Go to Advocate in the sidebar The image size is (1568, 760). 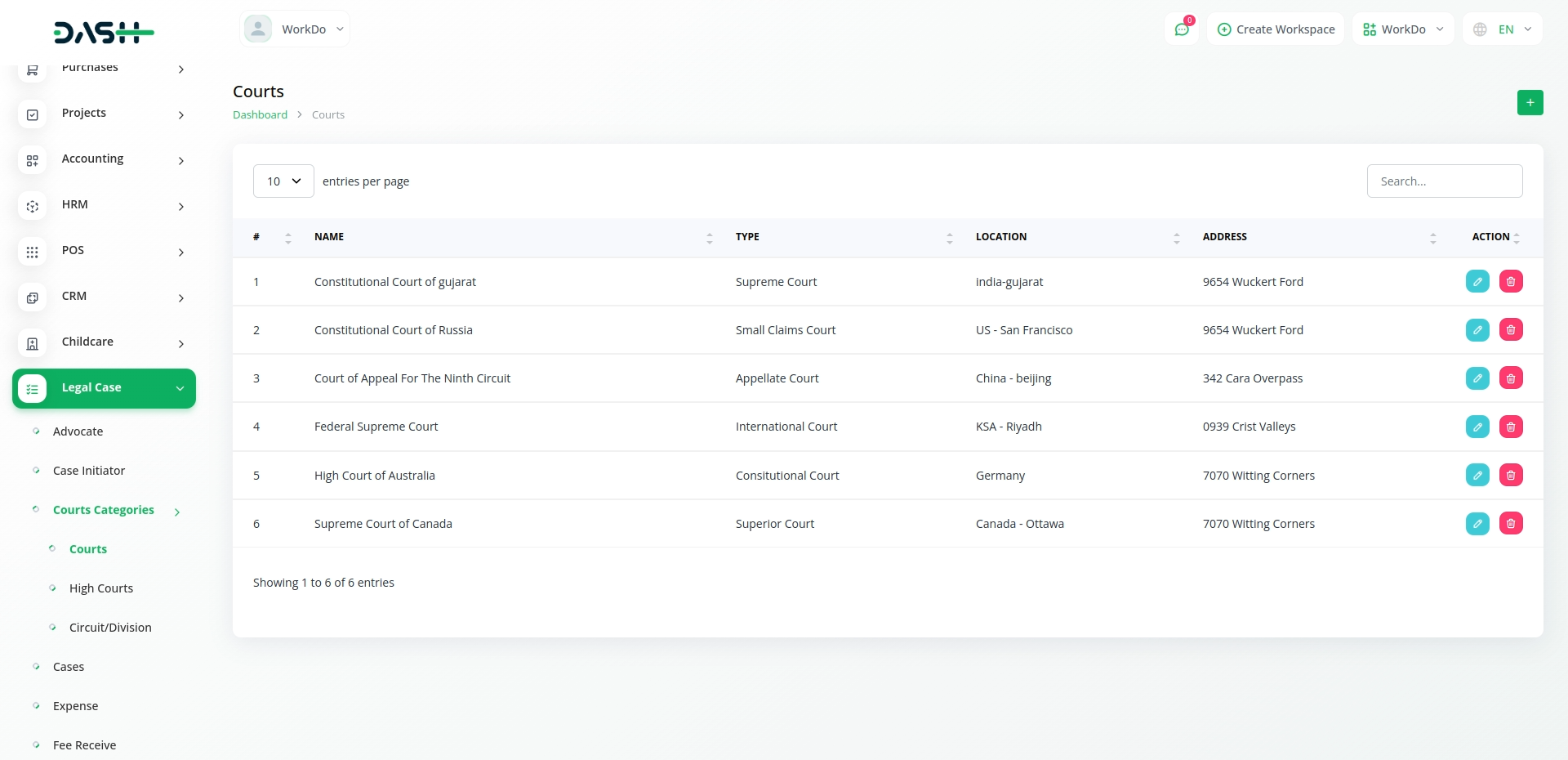pos(78,431)
